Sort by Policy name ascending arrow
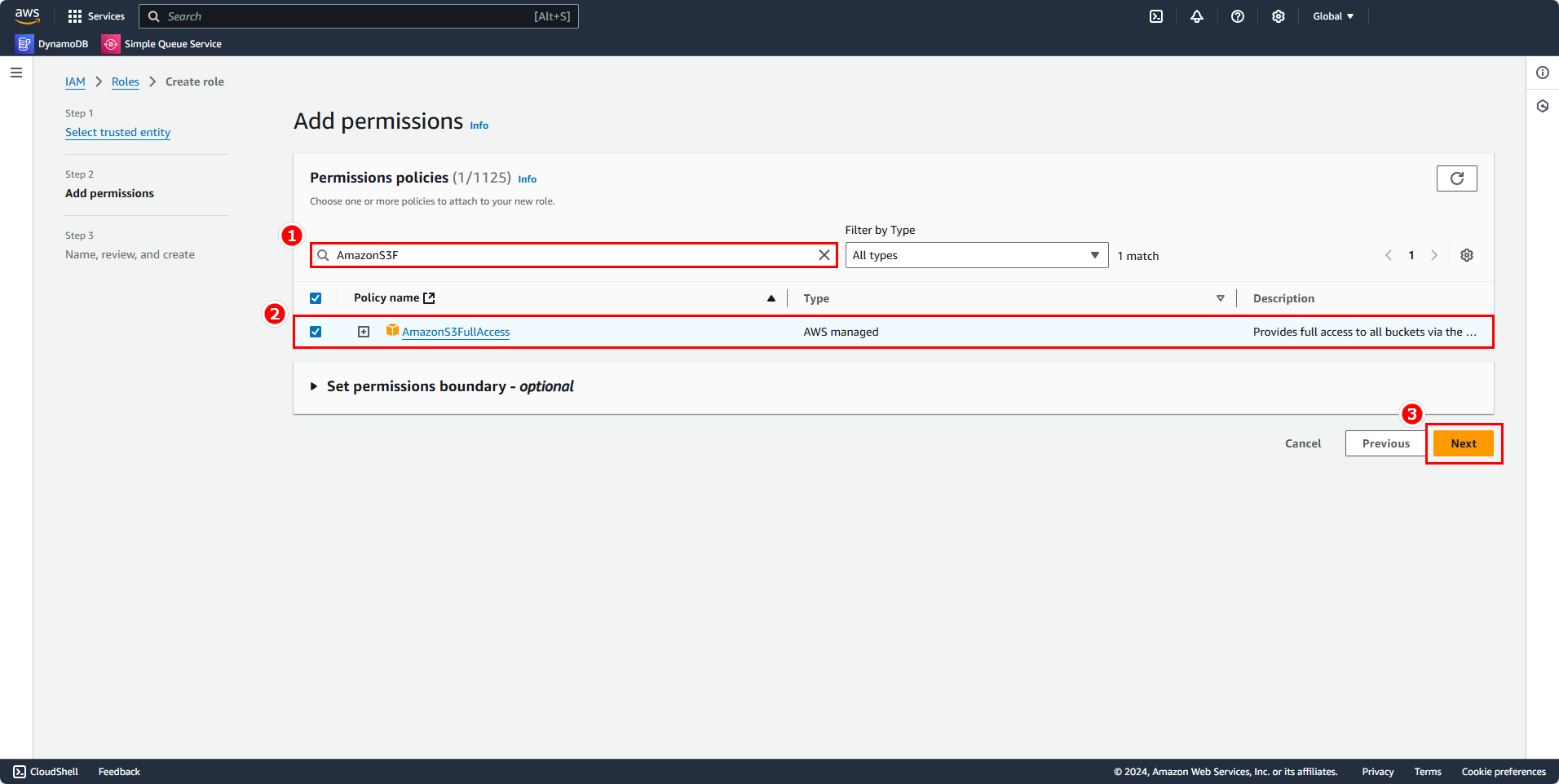Screen dimensions: 1559x784 click(x=771, y=298)
